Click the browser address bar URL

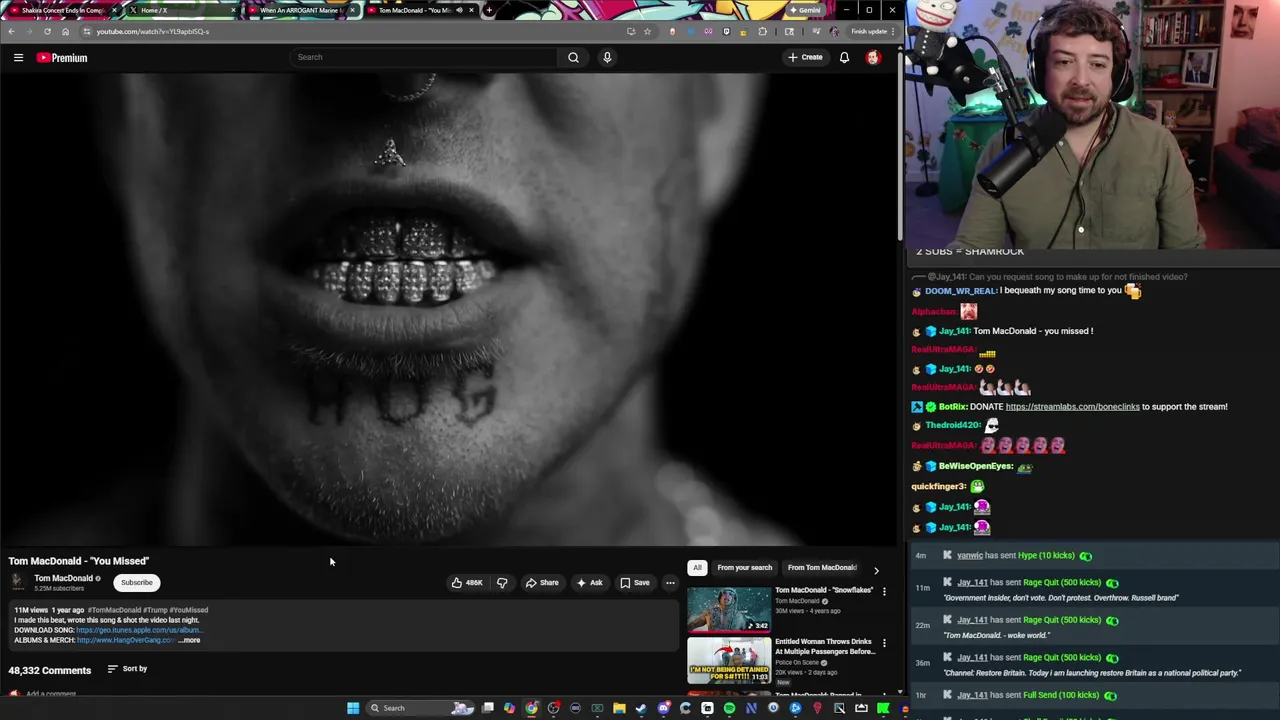tap(153, 31)
